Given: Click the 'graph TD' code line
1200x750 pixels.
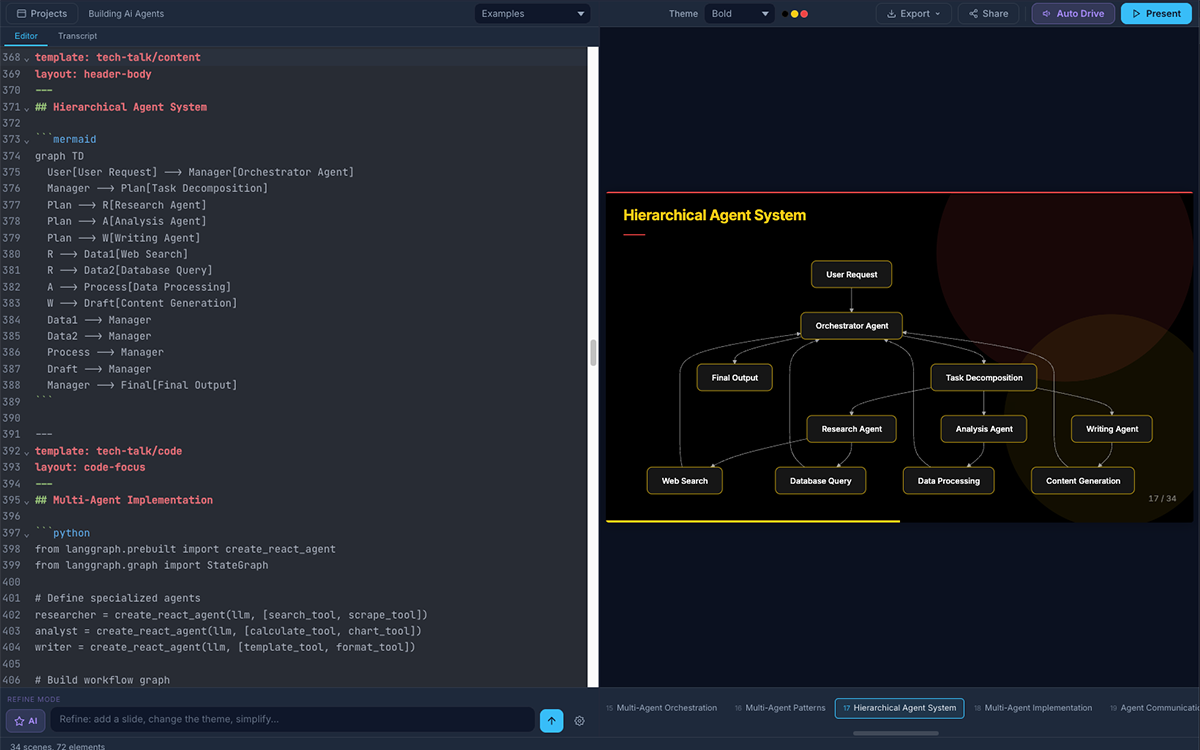Looking at the screenshot, I should point(60,156).
